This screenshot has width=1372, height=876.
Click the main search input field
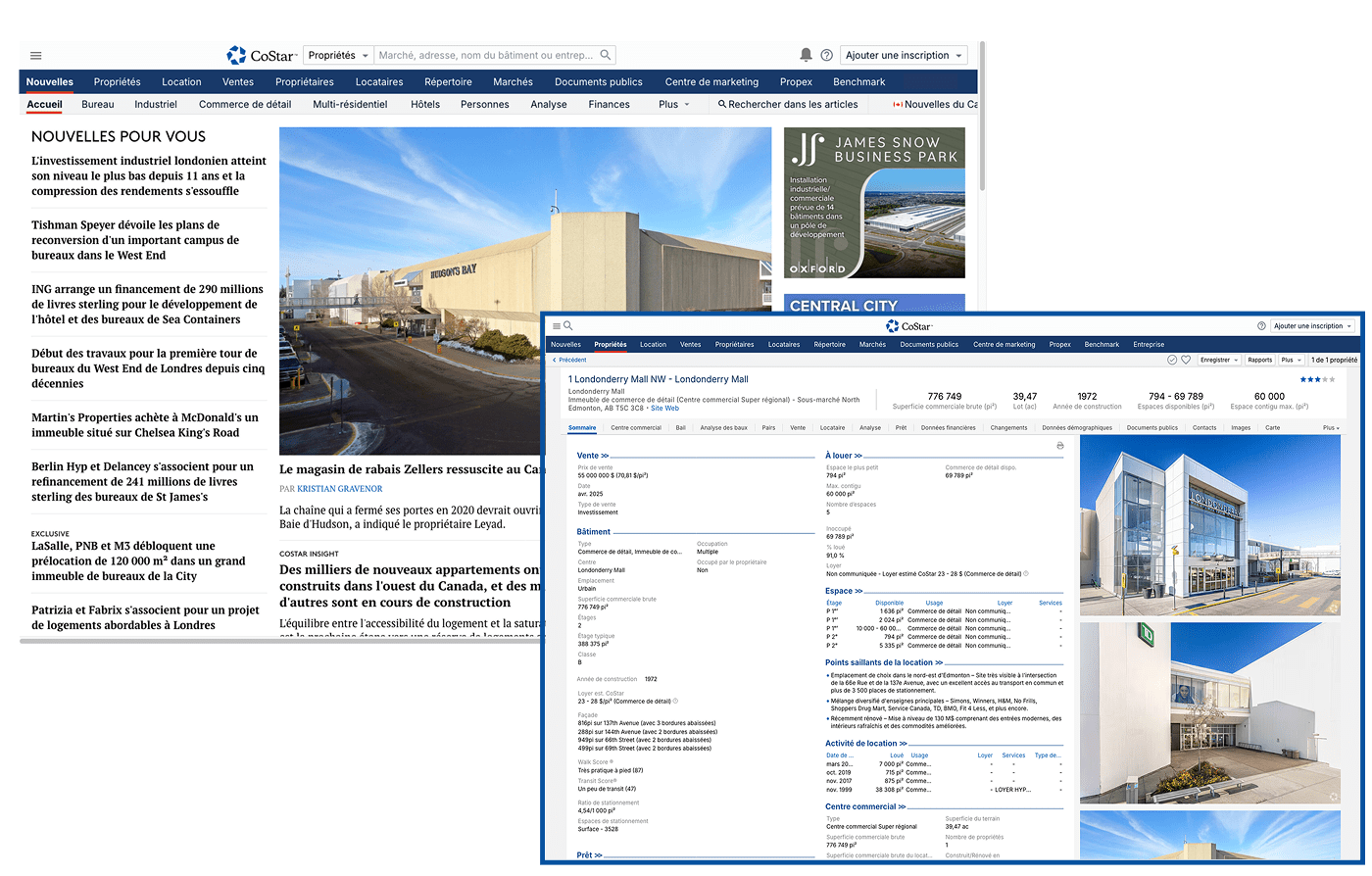(487, 56)
